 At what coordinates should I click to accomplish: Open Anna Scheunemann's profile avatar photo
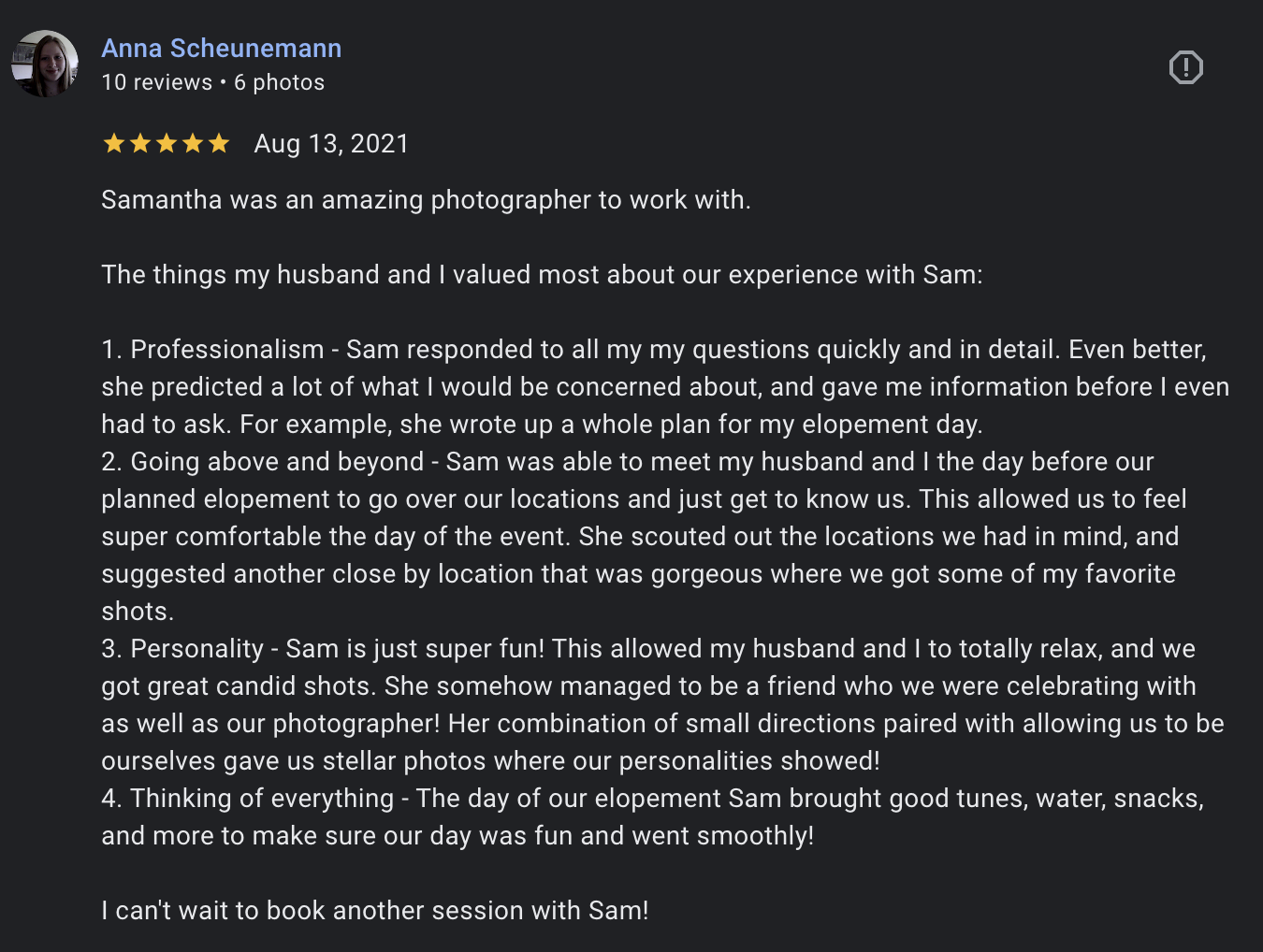click(x=44, y=64)
